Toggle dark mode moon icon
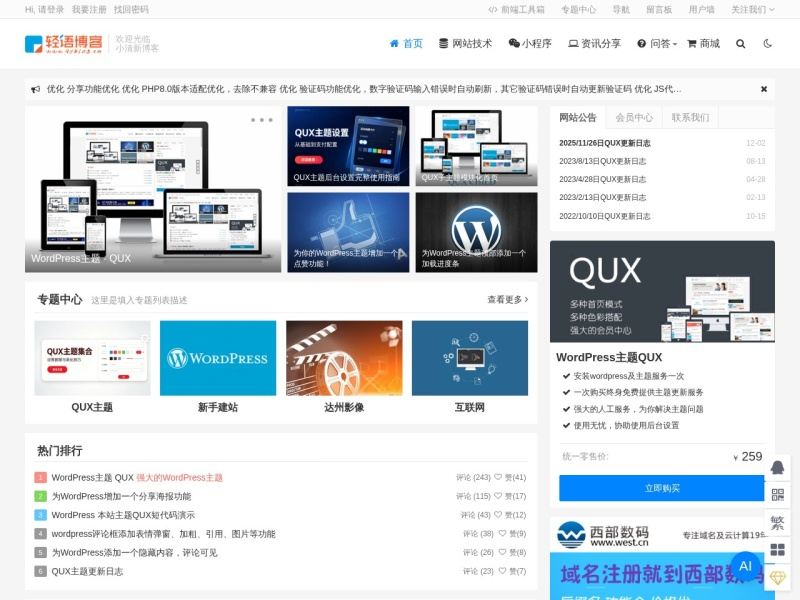 tap(767, 44)
